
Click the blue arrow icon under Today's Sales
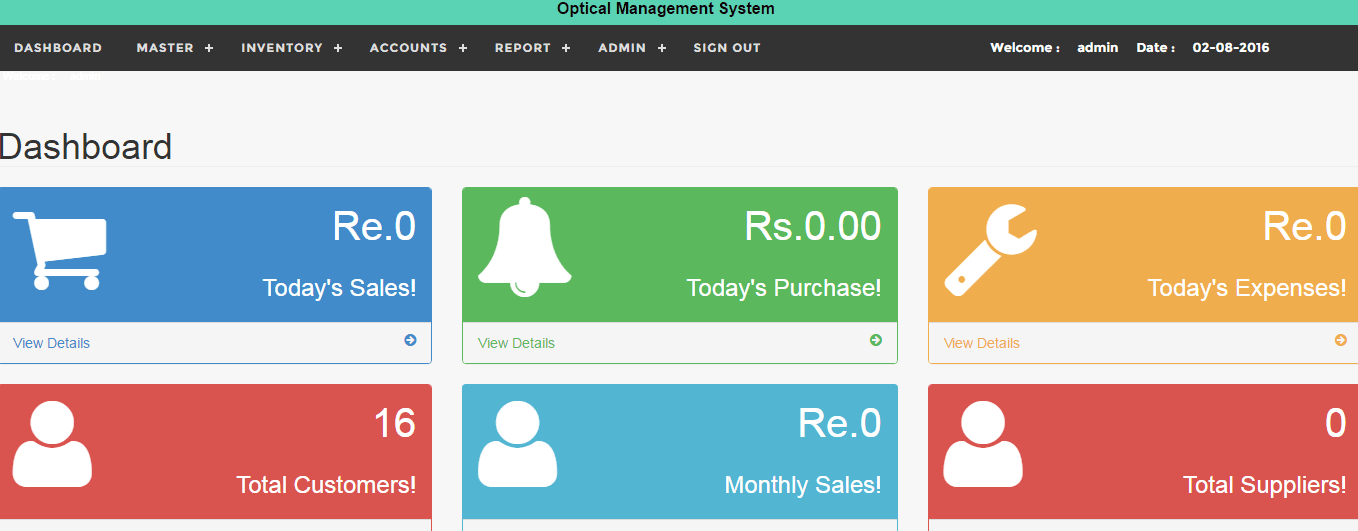[x=410, y=341]
